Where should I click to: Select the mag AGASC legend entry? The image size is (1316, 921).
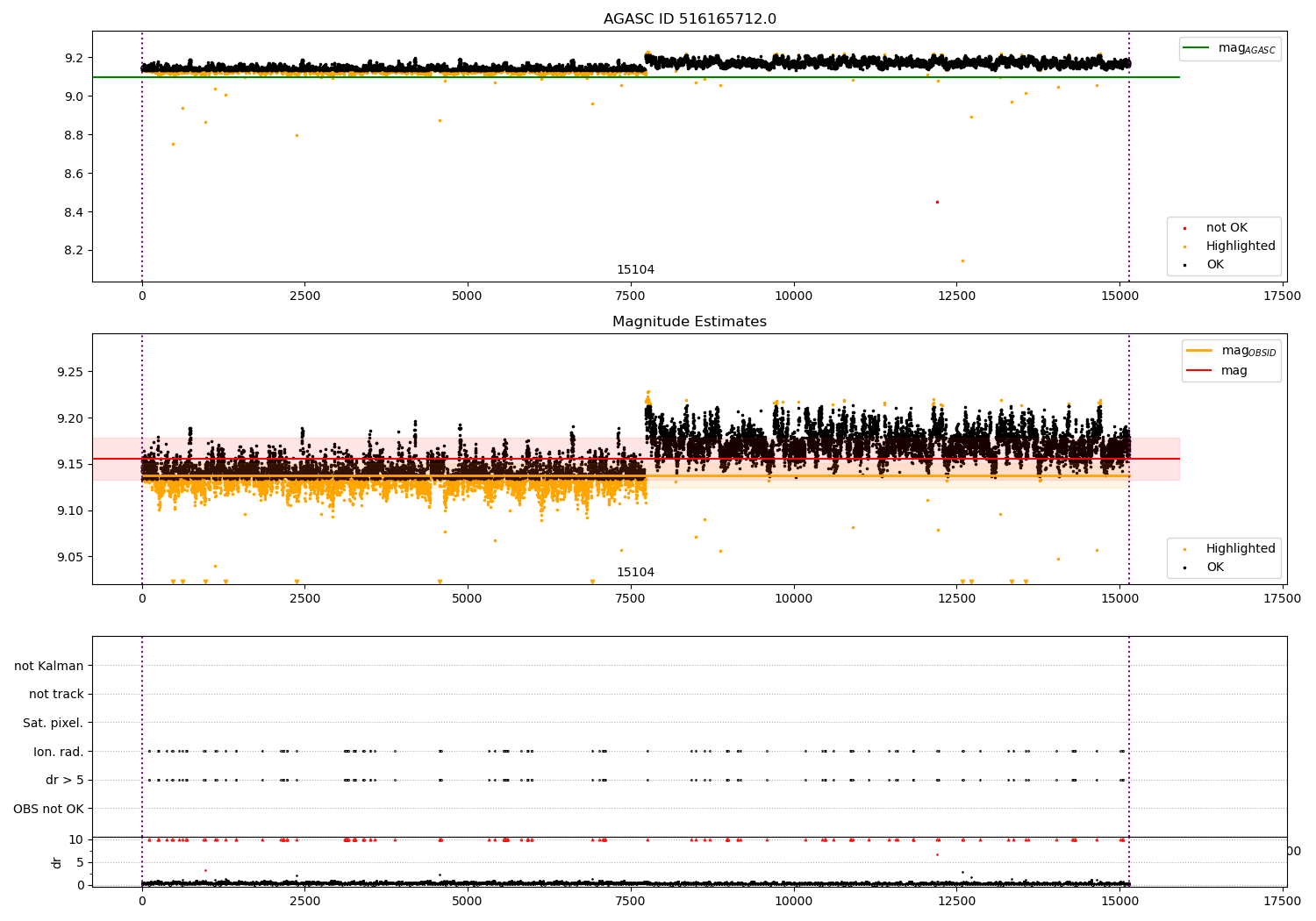tap(1230, 48)
